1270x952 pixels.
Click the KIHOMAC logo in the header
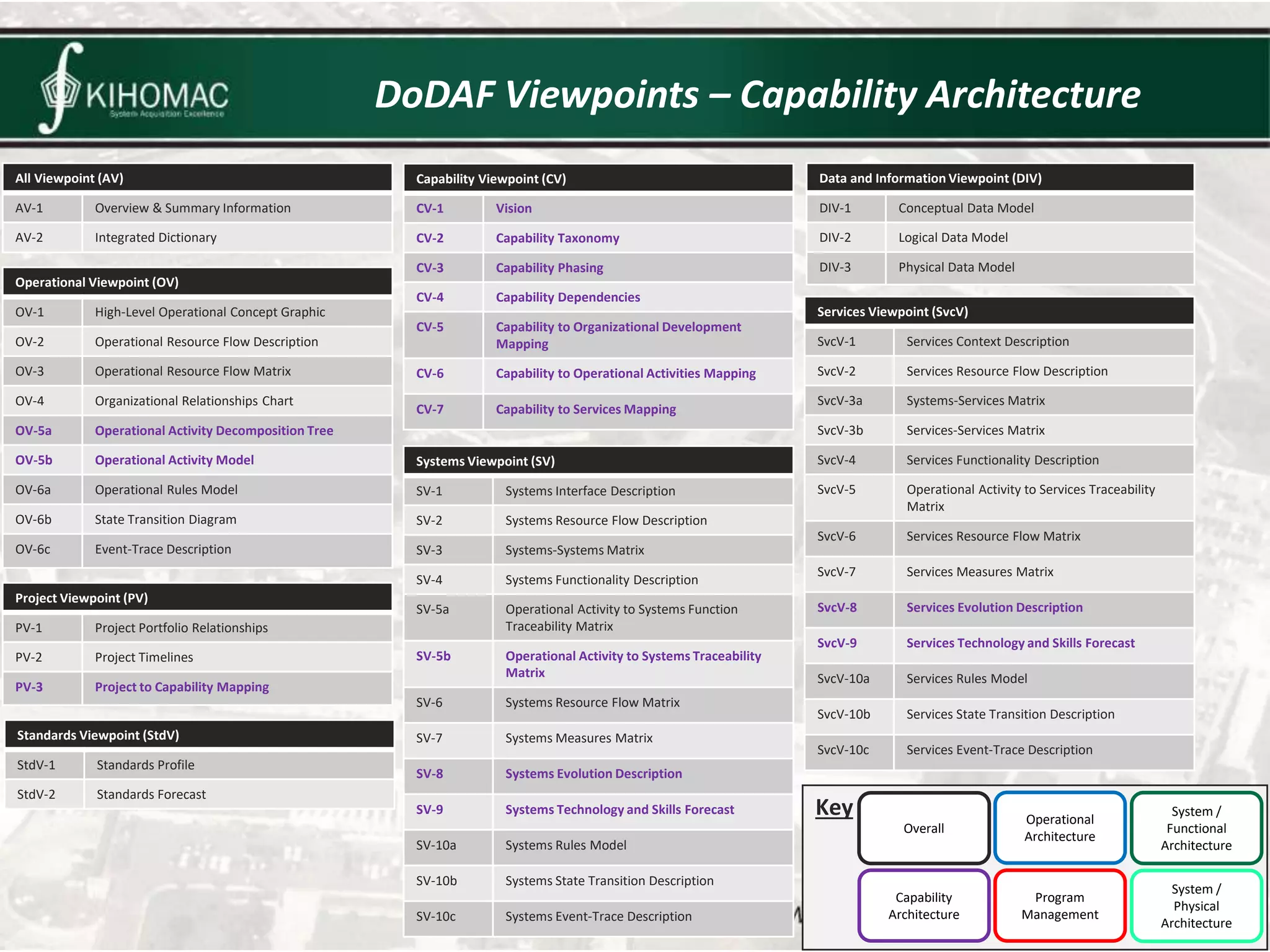point(134,88)
